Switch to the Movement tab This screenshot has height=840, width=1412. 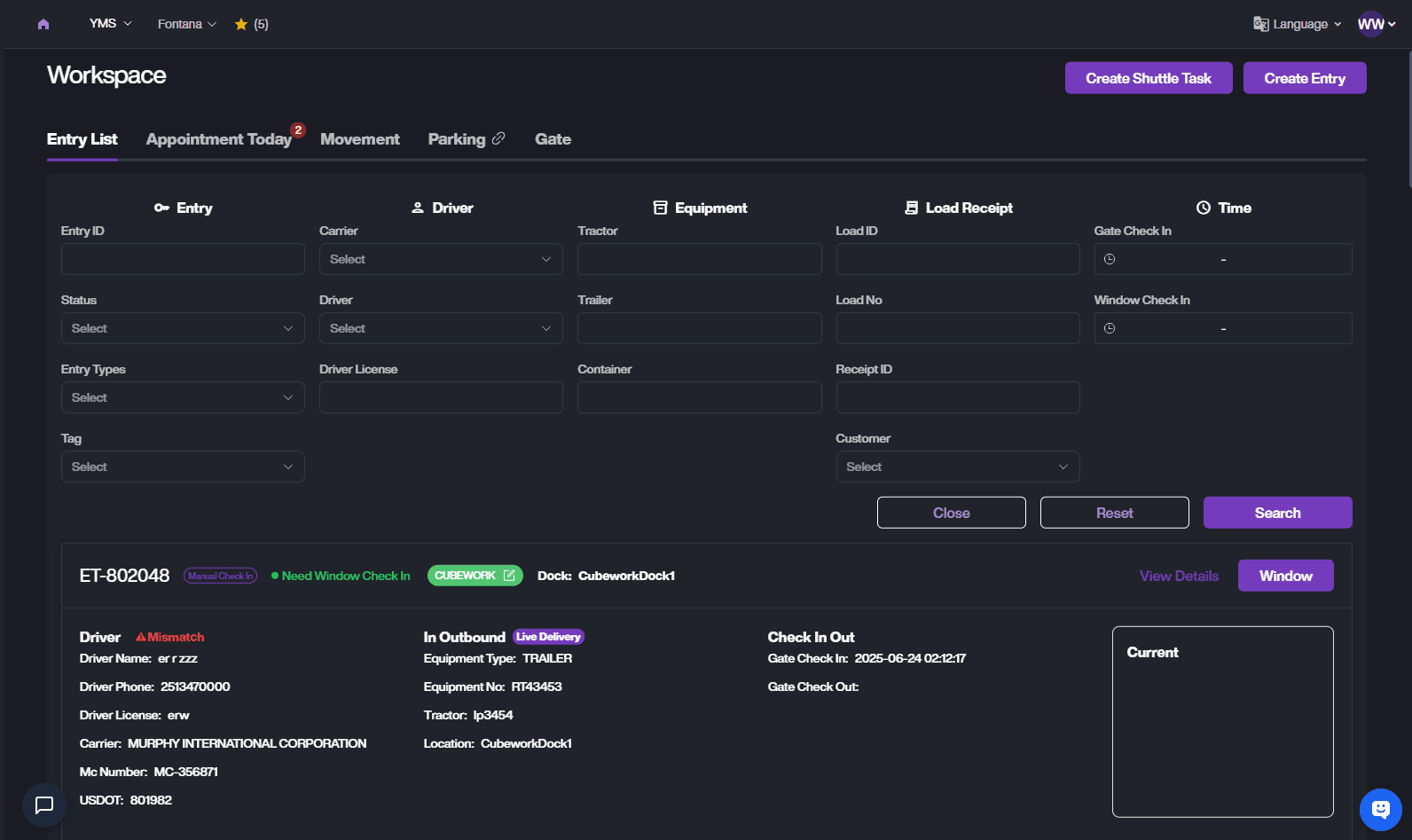tap(359, 139)
